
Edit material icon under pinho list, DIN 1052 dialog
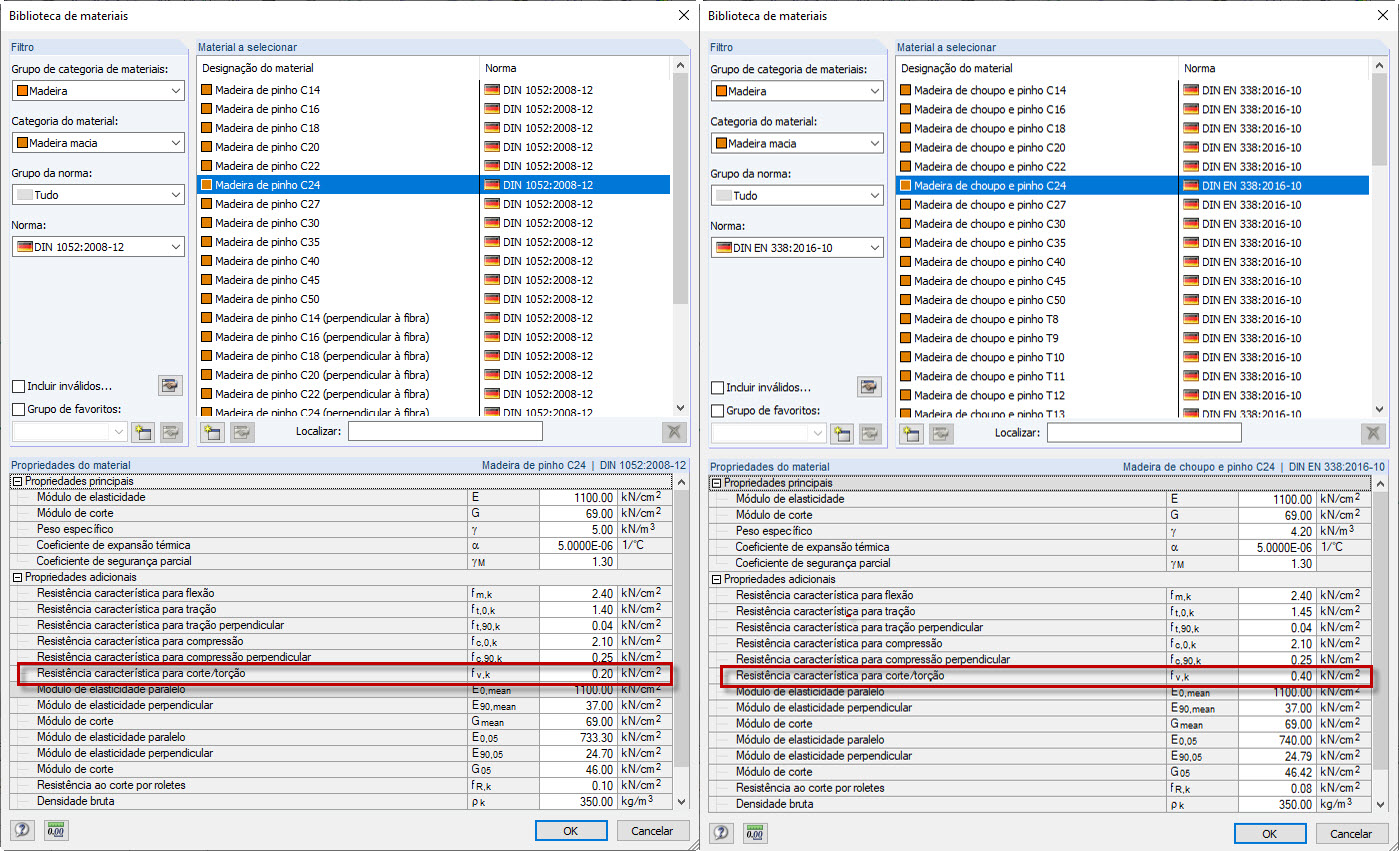pyautogui.click(x=242, y=432)
